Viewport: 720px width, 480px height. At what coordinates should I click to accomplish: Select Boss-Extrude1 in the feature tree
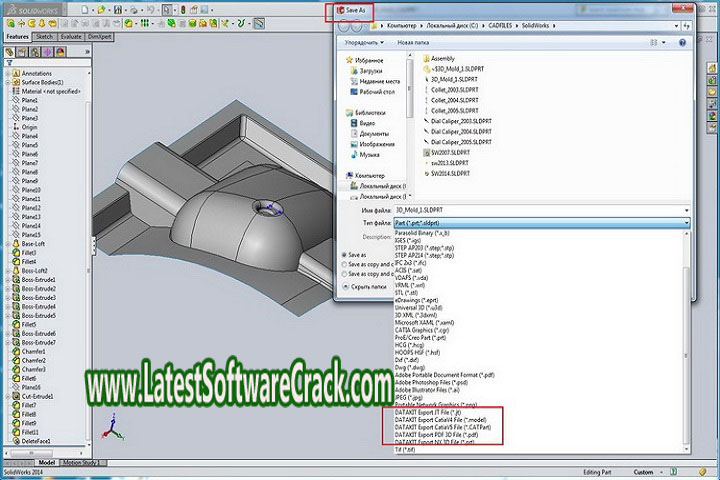[x=37, y=280]
